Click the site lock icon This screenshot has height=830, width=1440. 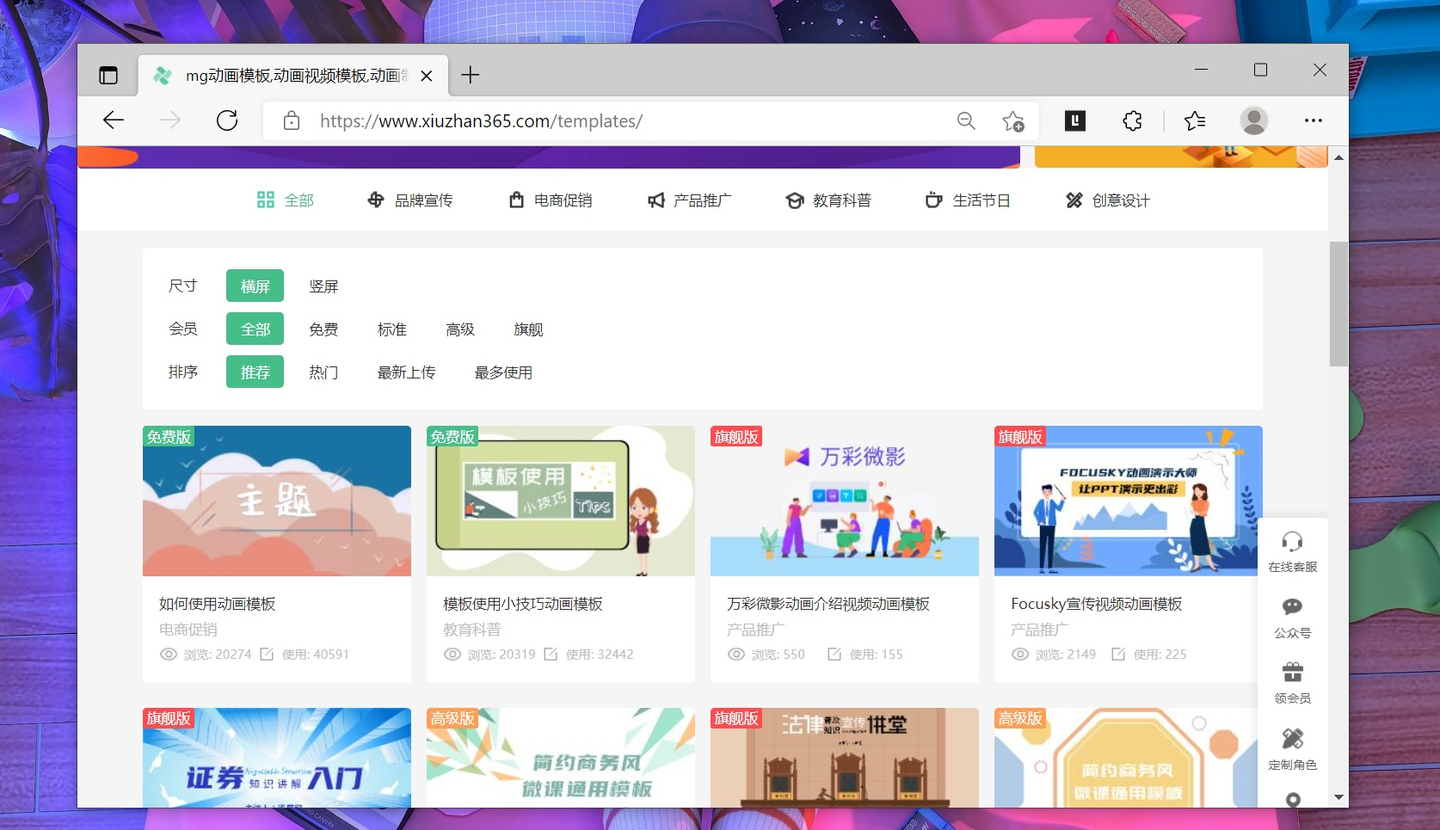291,121
